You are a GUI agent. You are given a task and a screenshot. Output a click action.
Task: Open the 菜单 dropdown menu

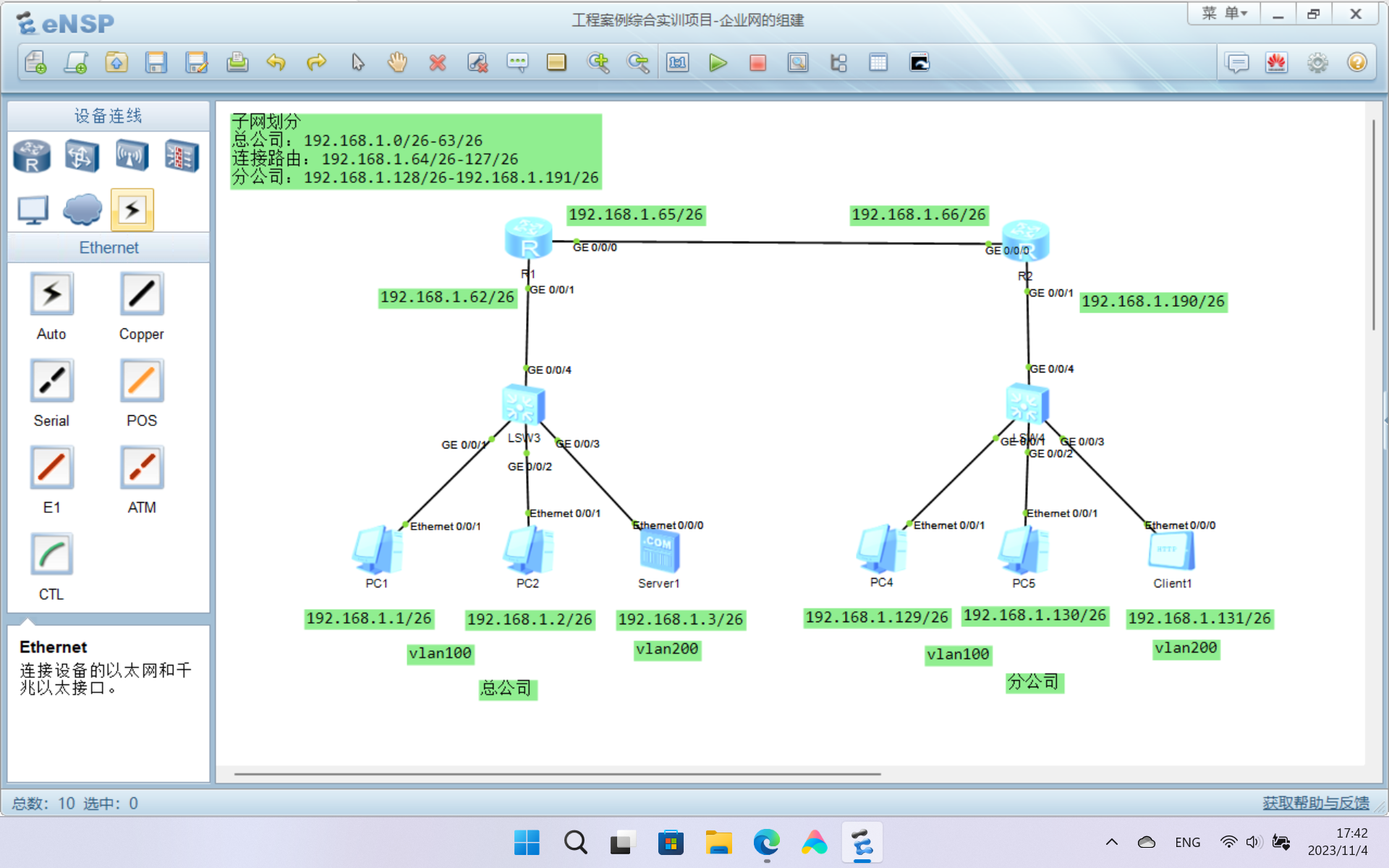coord(1224,14)
